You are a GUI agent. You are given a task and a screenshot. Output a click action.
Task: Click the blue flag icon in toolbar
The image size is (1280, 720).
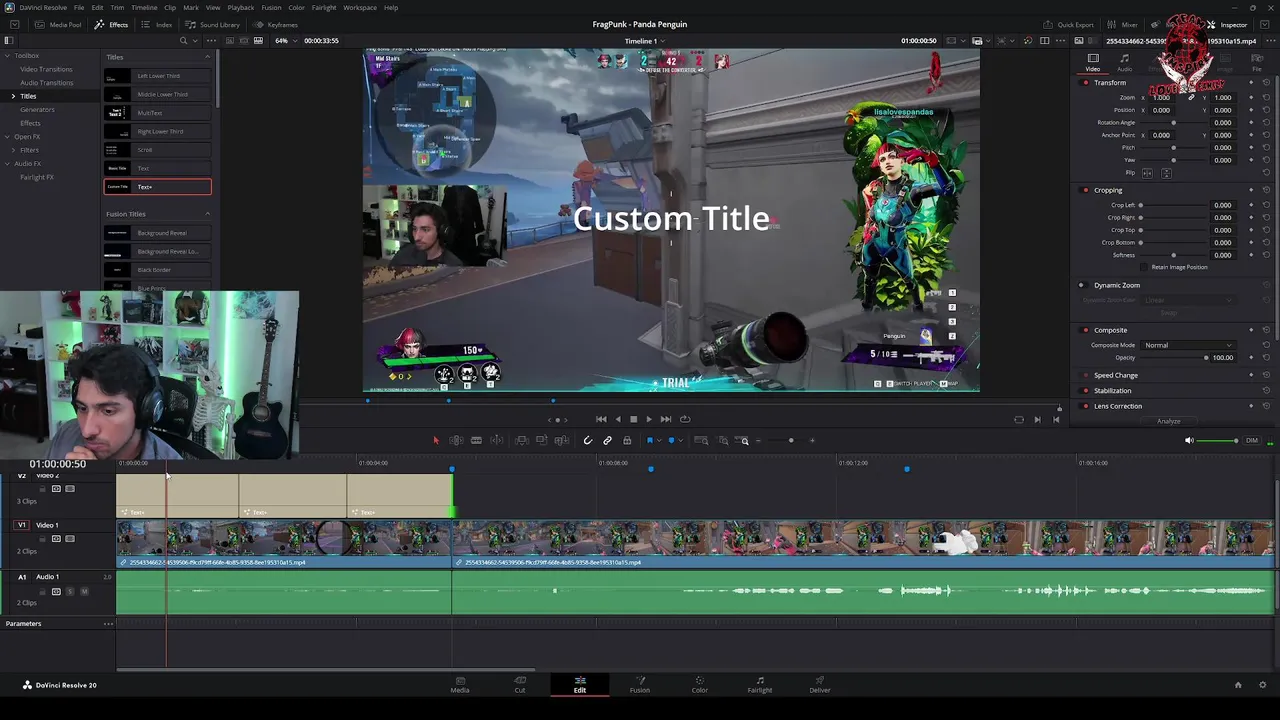pos(650,440)
